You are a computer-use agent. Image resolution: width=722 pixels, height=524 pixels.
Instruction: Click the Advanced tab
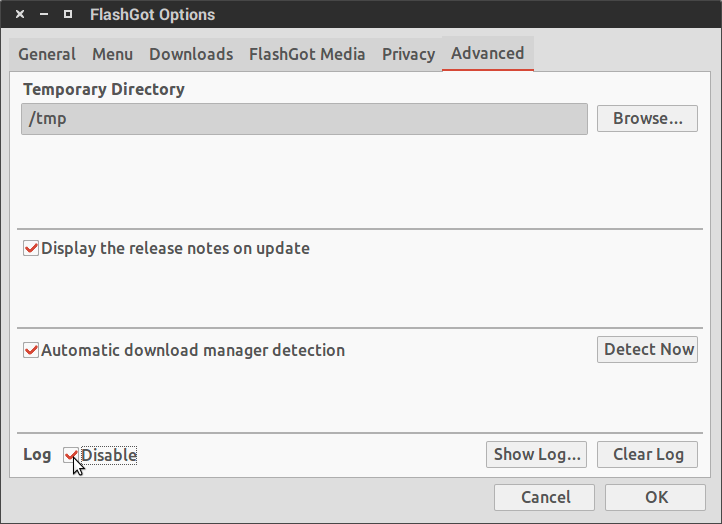tap(487, 54)
